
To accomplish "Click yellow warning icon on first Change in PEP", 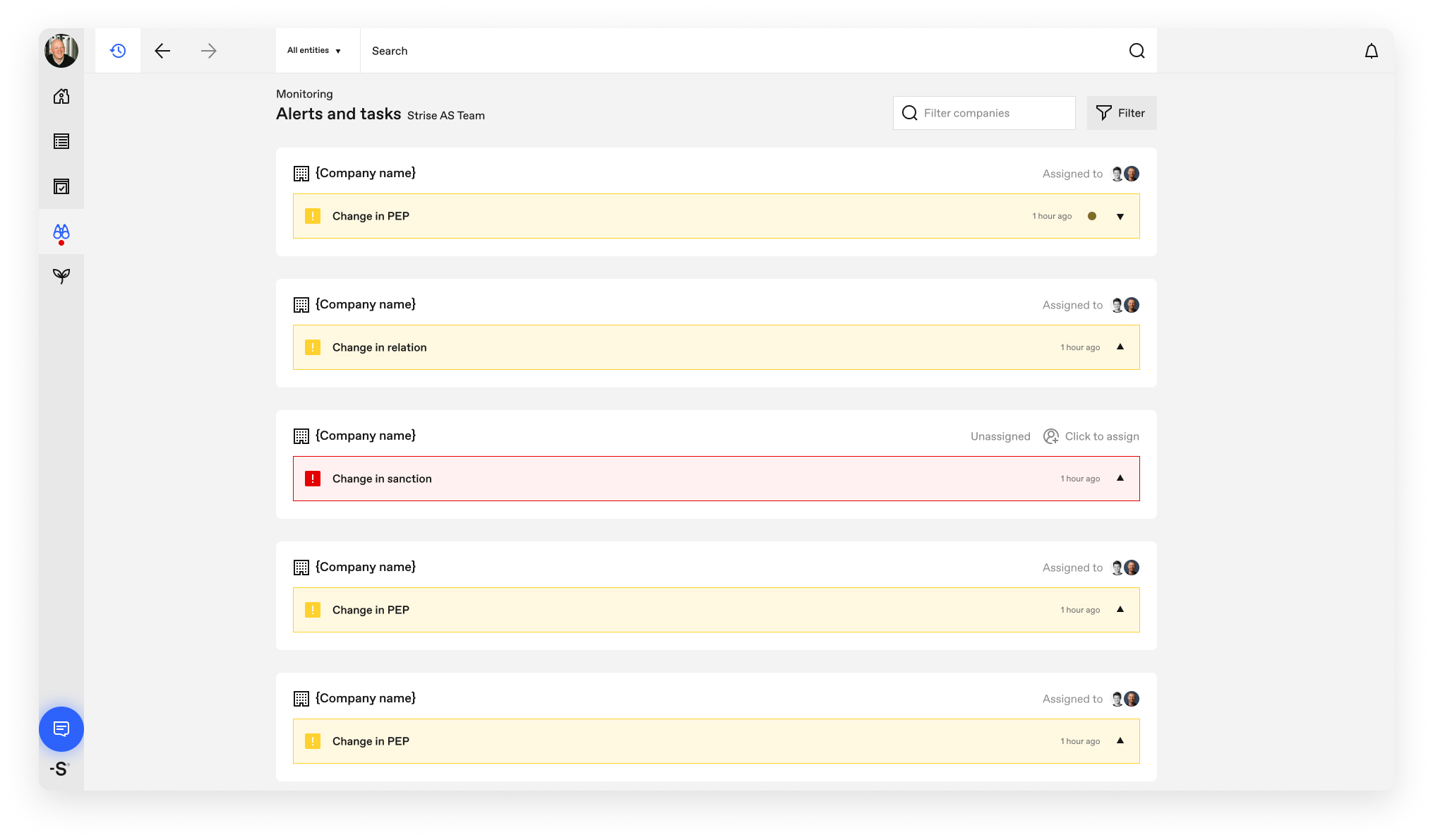I will pos(313,216).
